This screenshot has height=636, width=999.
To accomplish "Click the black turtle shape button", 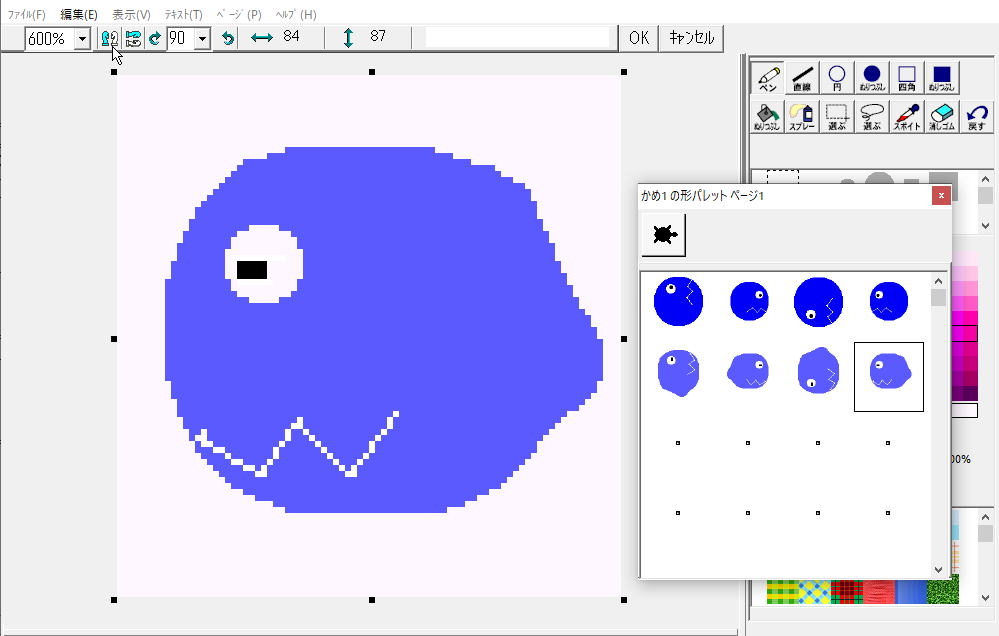I will click(x=663, y=235).
